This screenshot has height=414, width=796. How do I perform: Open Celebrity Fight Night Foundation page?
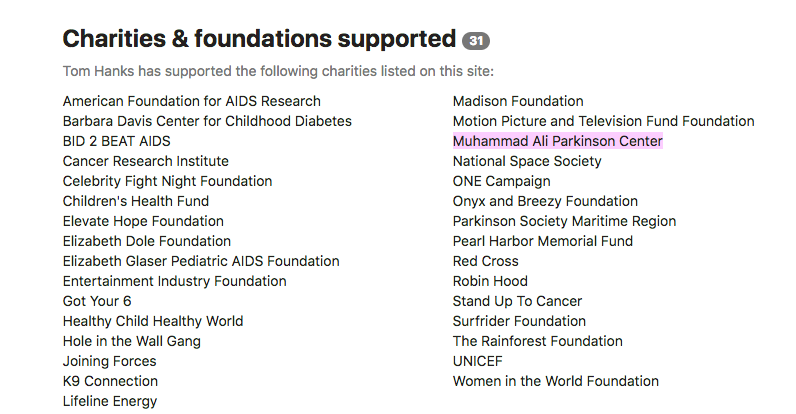point(167,181)
